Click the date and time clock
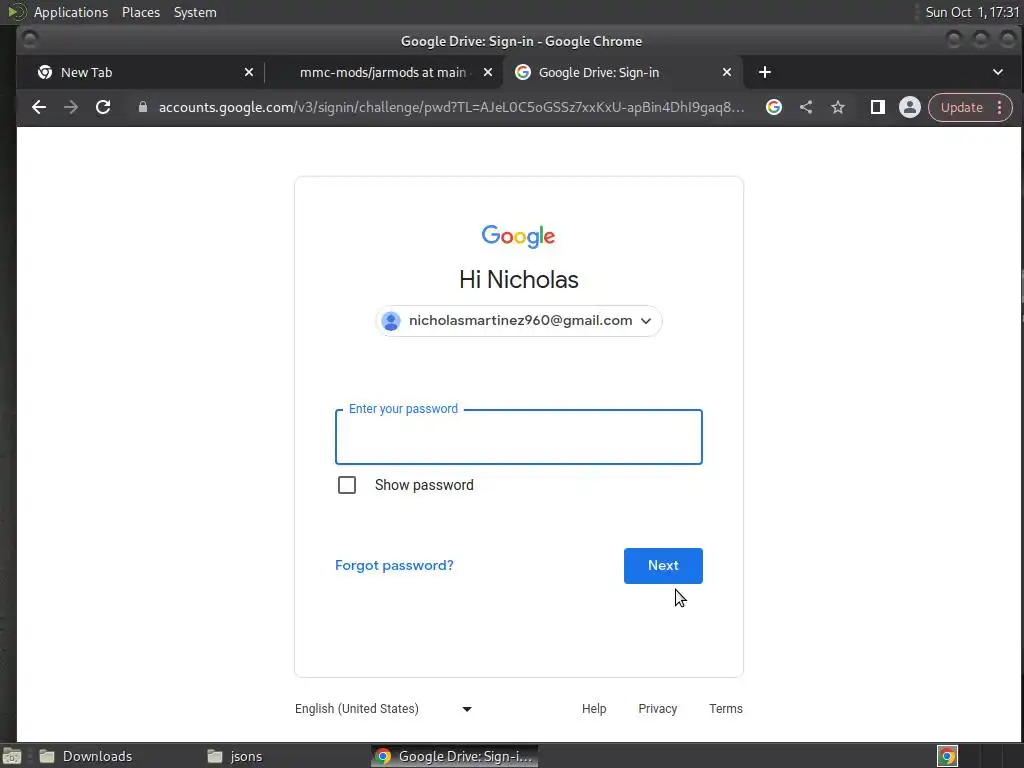Viewport: 1024px width, 768px height. 972,12
